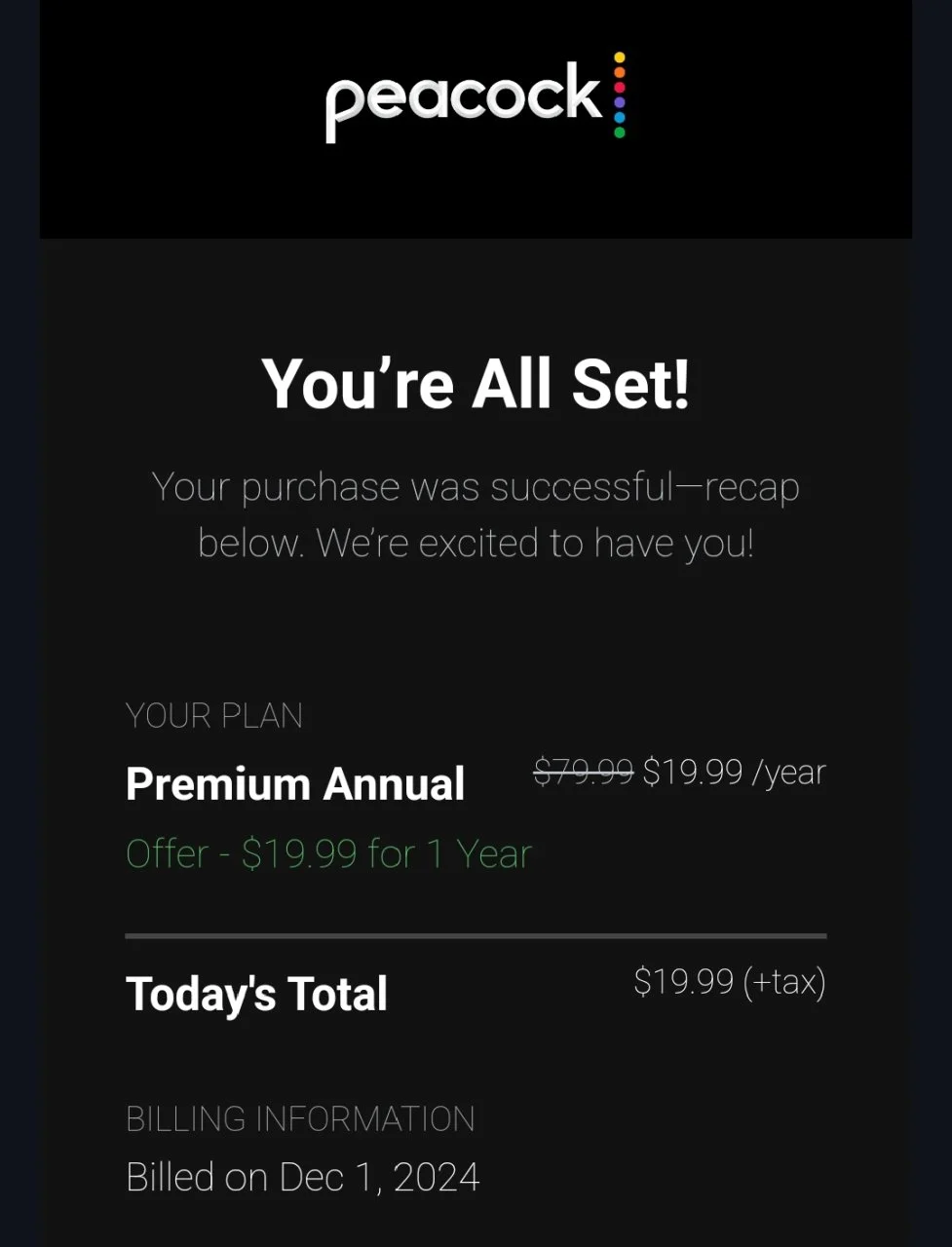Click the word "Annual" in plan name
This screenshot has height=1247, width=952.
click(394, 783)
